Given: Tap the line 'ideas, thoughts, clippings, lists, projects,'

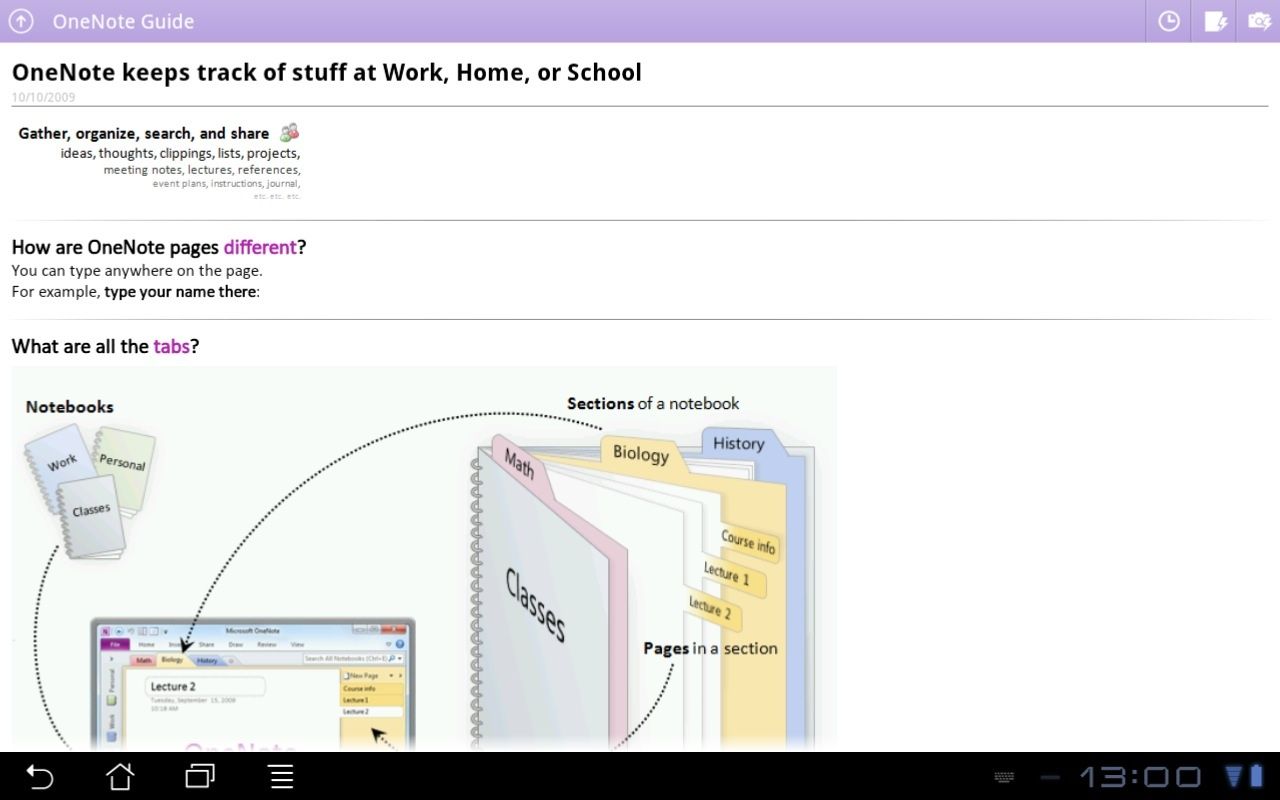Looking at the screenshot, I should pyautogui.click(x=180, y=153).
